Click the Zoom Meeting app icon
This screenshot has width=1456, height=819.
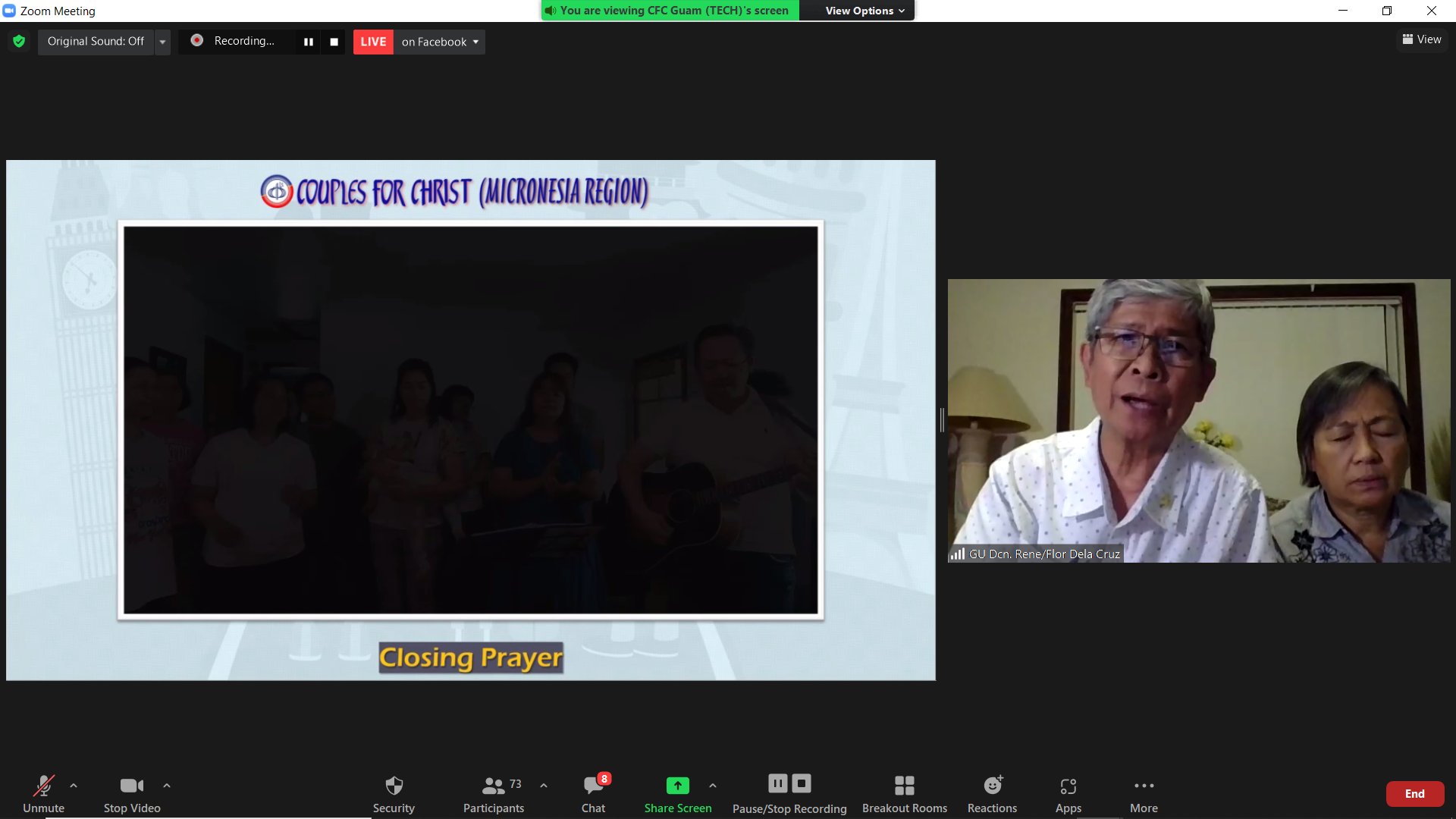pyautogui.click(x=9, y=11)
